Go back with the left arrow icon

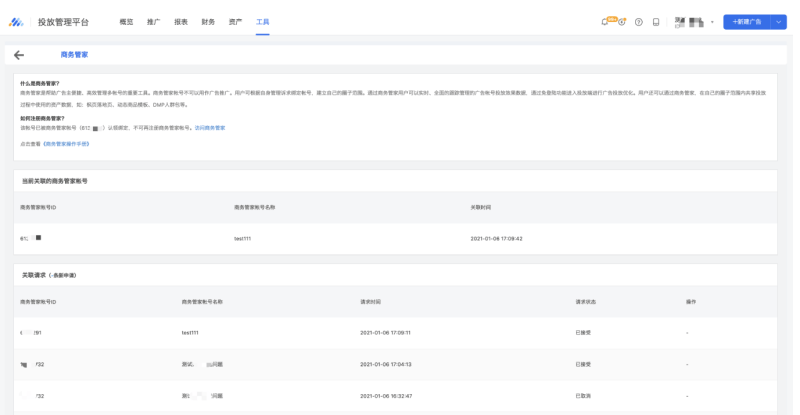click(19, 55)
